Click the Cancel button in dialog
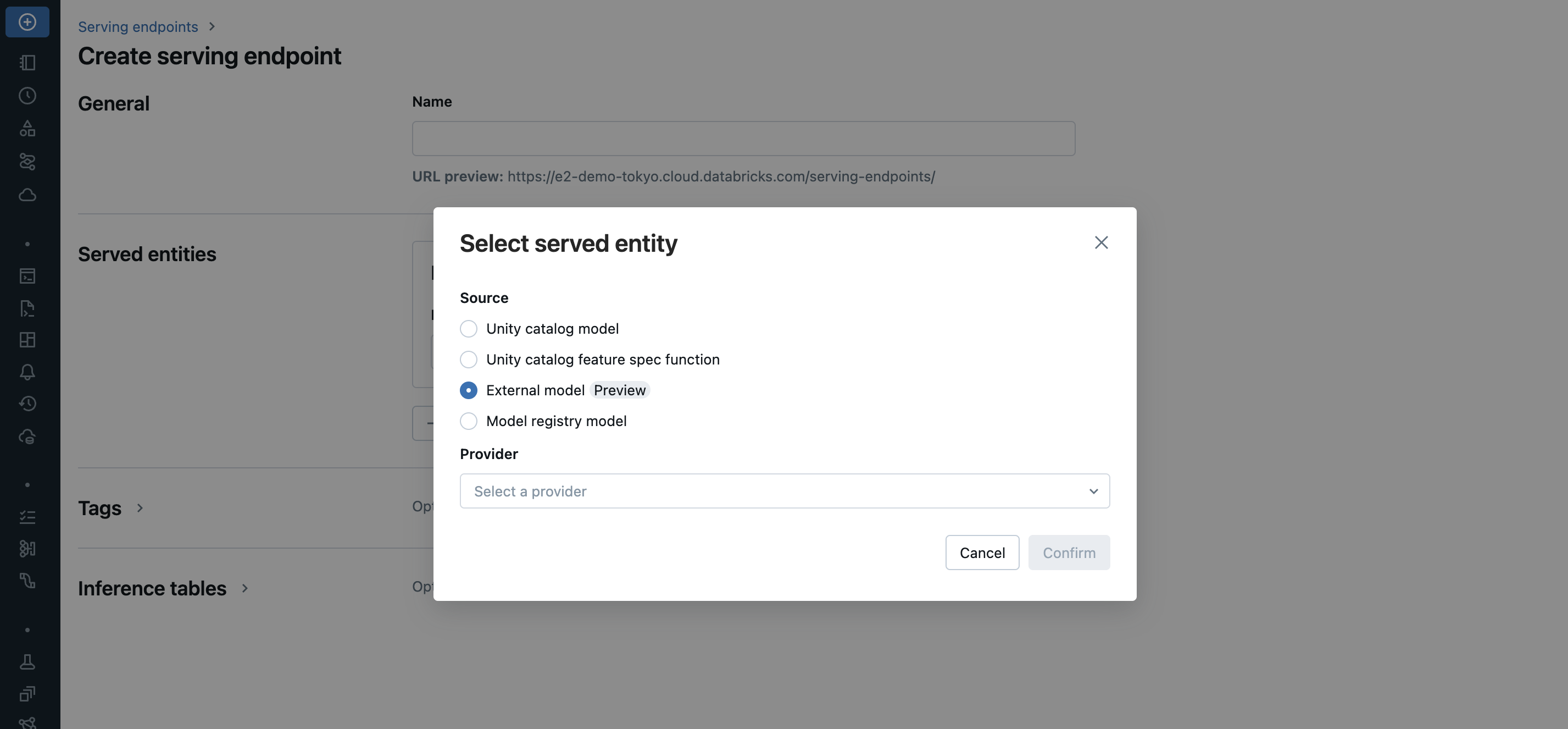 pos(982,553)
